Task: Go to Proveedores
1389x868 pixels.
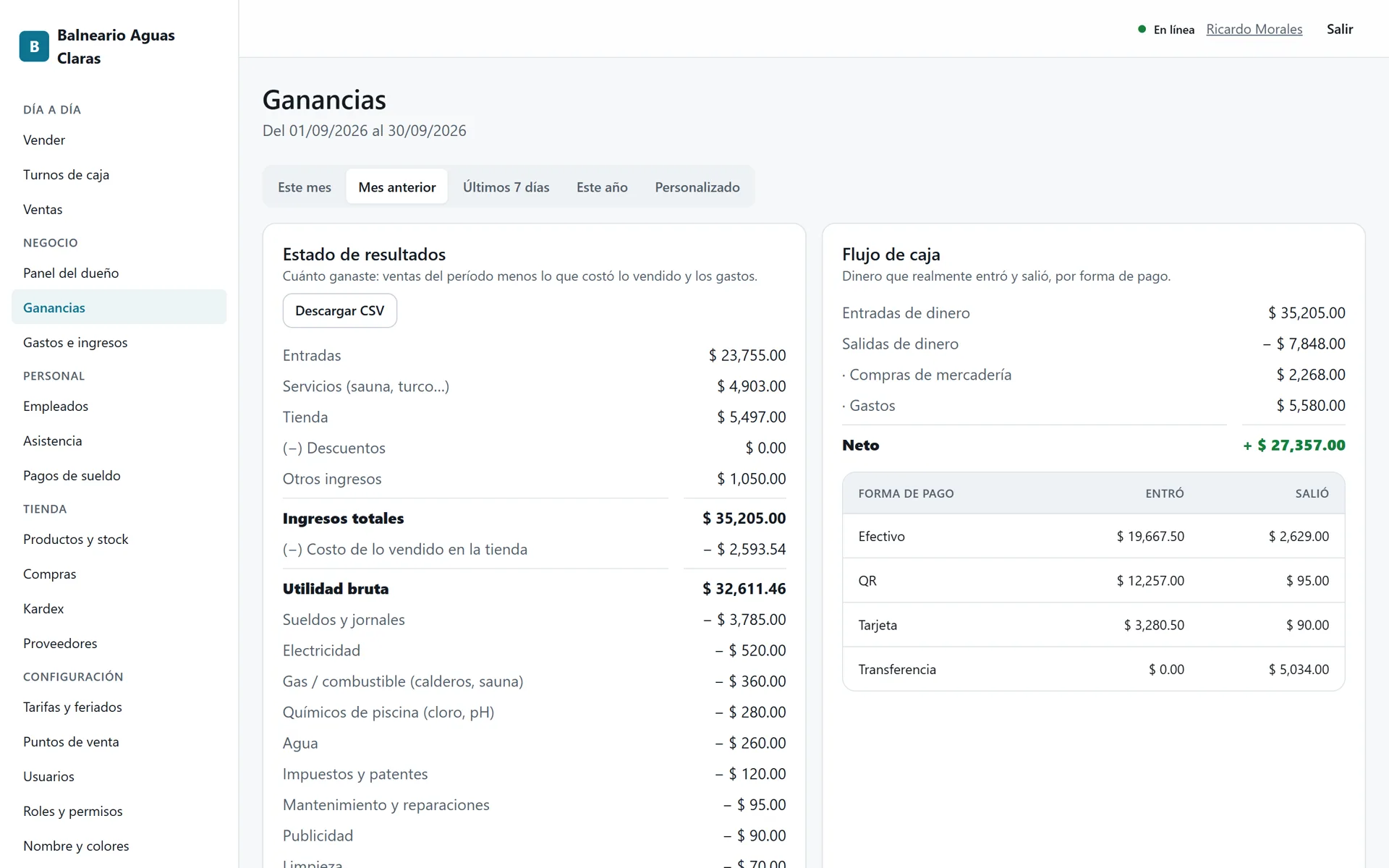Action: [x=119, y=644]
